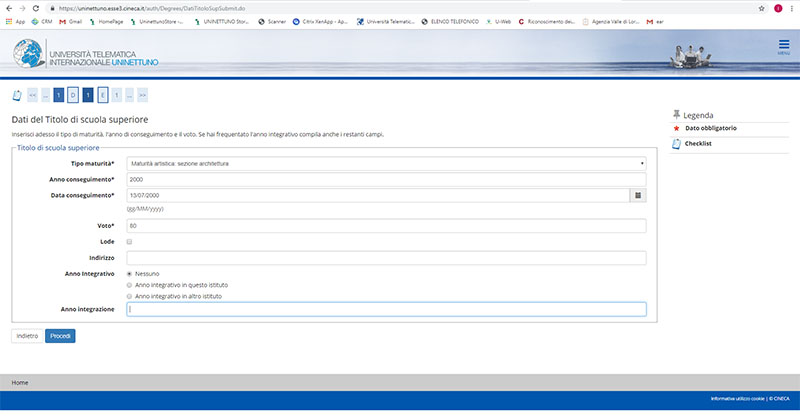Tick the Lode checkbox
This screenshot has width=800, height=419.
130,242
